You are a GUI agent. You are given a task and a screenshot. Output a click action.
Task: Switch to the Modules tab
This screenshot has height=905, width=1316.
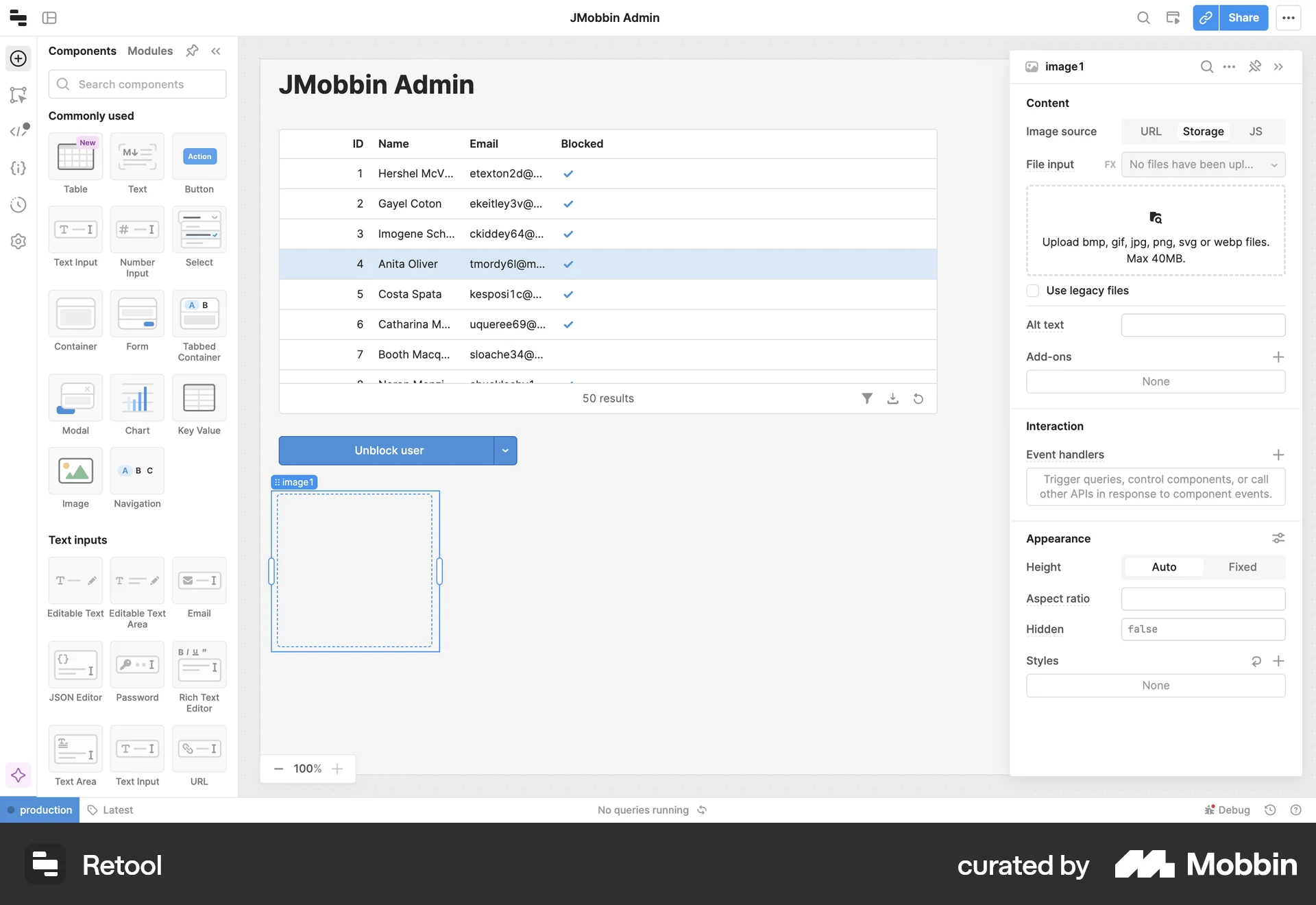pyautogui.click(x=149, y=51)
